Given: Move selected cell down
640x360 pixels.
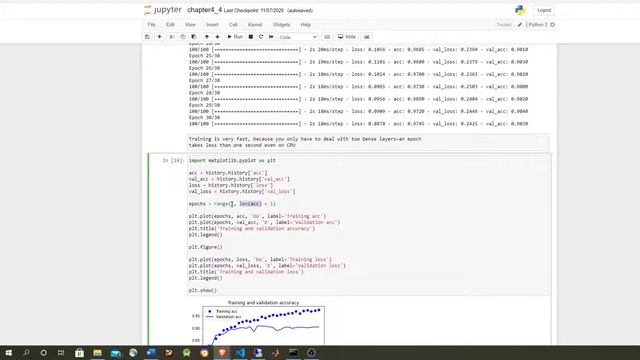Looking at the screenshot, I should coord(217,37).
